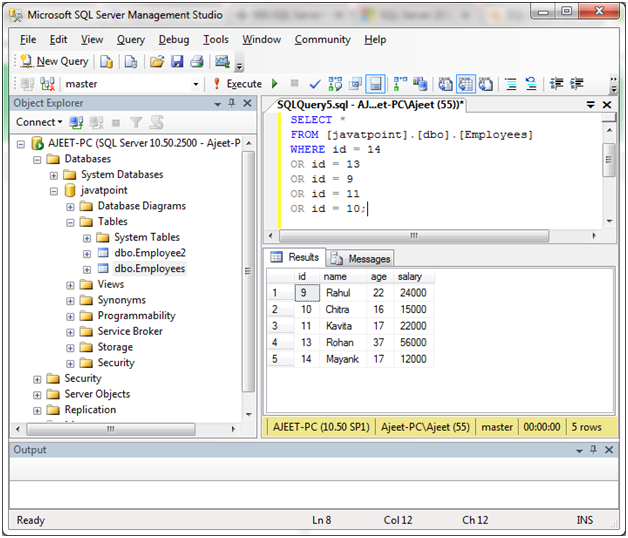Select the salary cell 56000
Image resolution: width=628 pixels, height=538 pixels.
tap(413, 343)
